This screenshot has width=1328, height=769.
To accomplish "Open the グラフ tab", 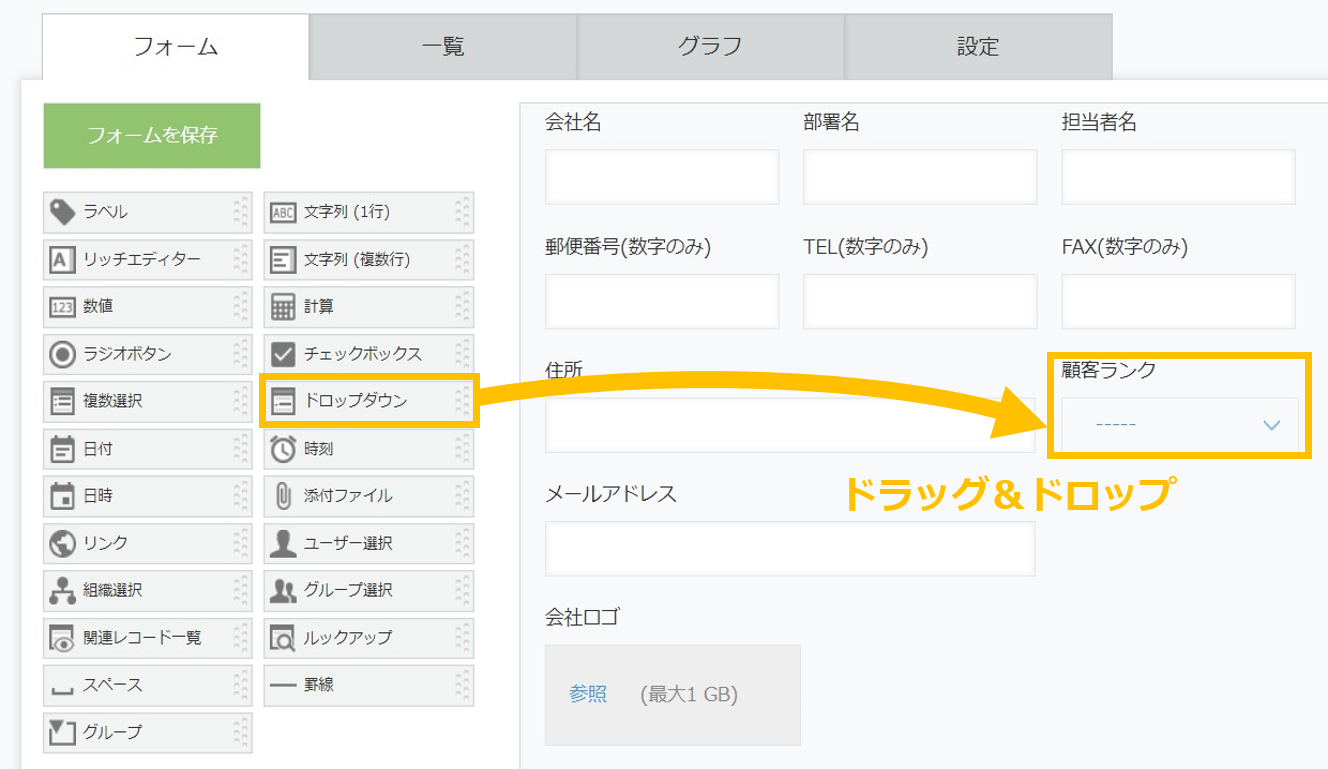I will click(710, 46).
